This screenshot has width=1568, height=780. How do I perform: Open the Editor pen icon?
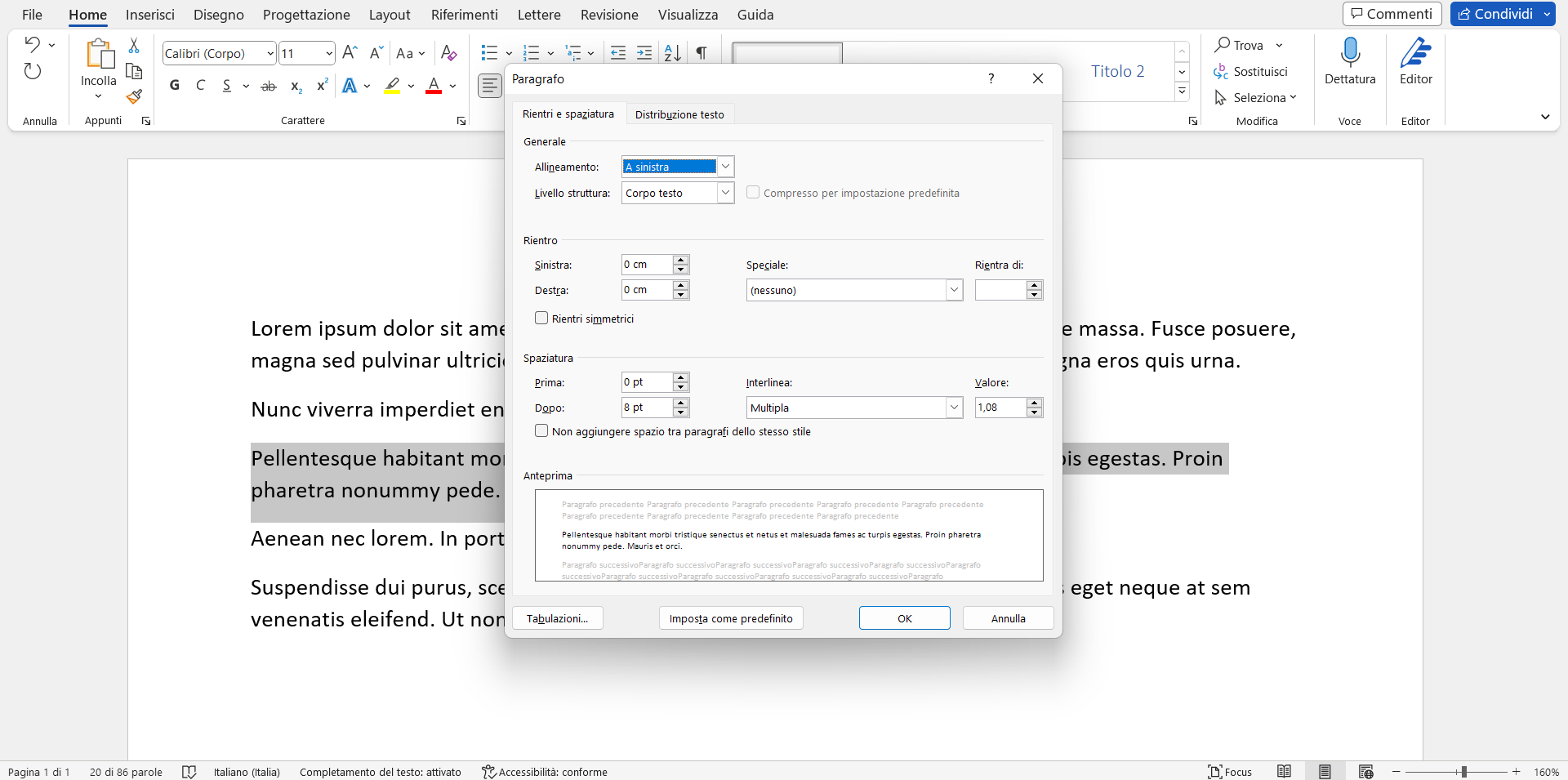[x=1415, y=53]
